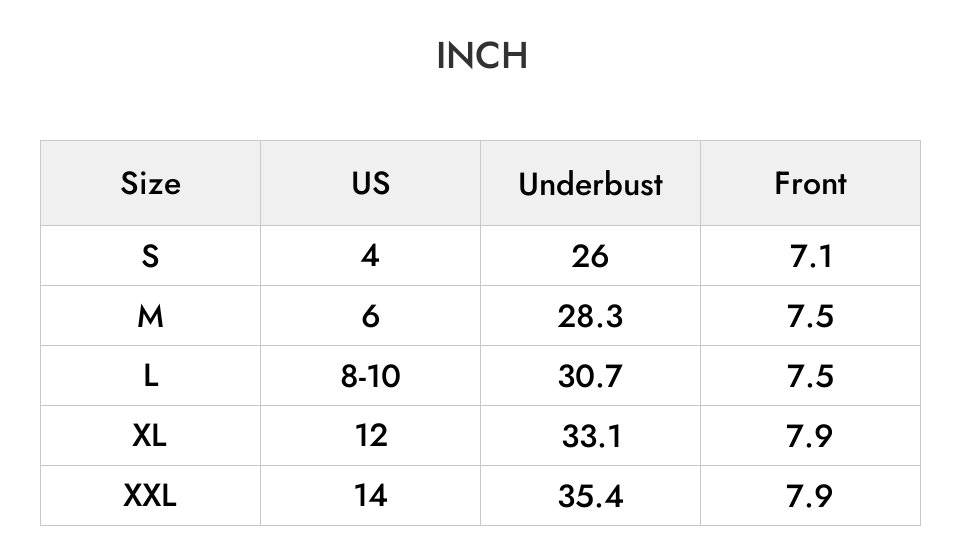Screen dimensions: 960x540
Task: Click the US size 4 cell
Action: 370,255
